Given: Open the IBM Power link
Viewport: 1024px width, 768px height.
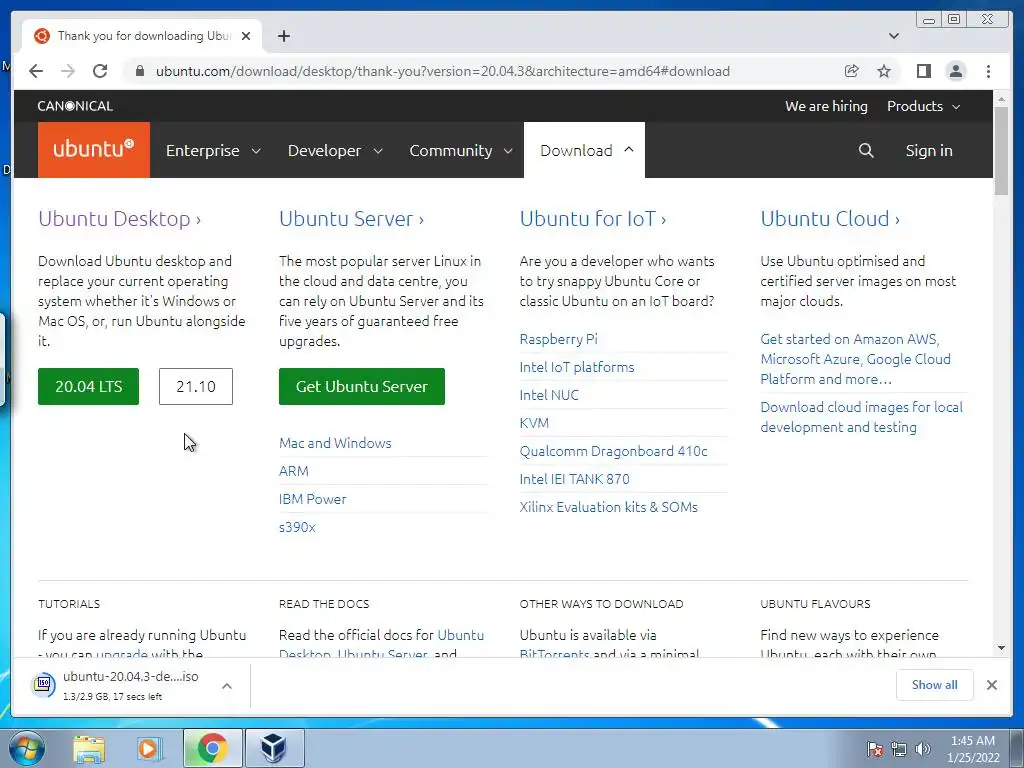Looking at the screenshot, I should [x=312, y=499].
